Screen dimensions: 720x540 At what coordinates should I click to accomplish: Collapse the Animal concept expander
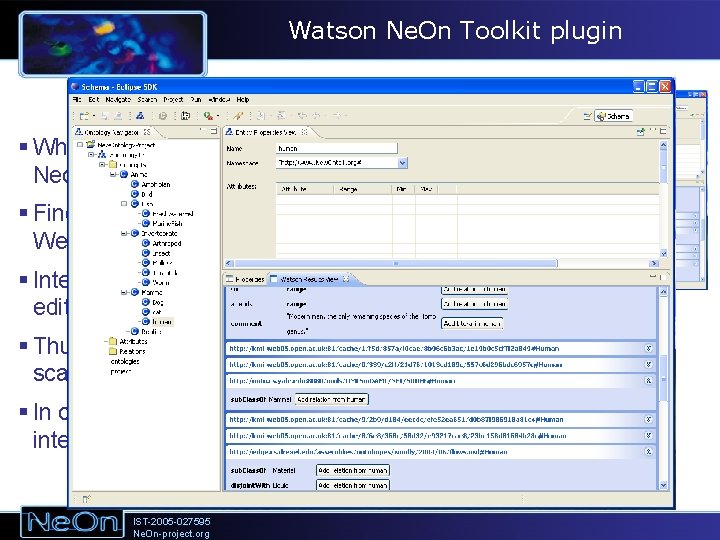tap(113, 174)
